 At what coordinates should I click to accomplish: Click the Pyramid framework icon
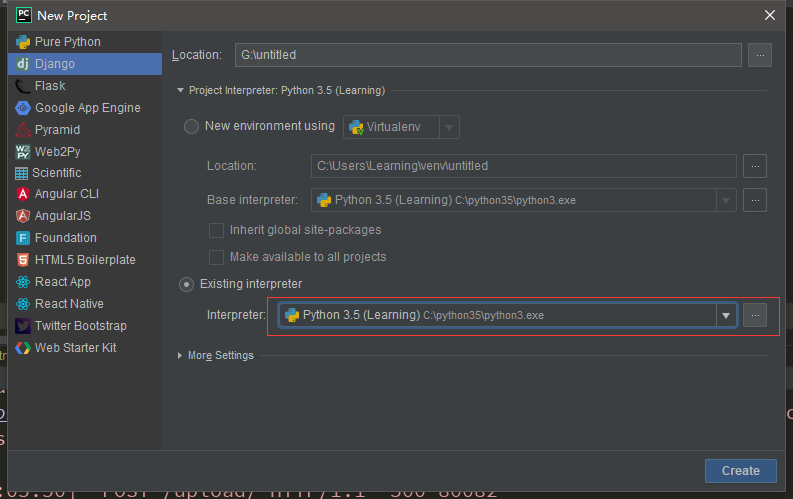pos(23,130)
